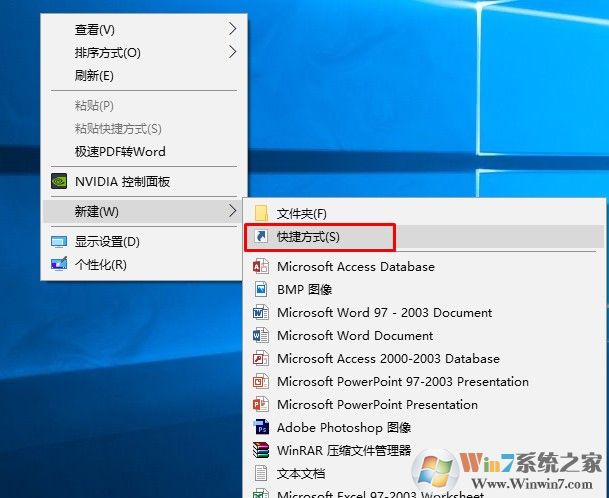Click the yellow folder icon in submenu
This screenshot has width=609, height=498.
[x=261, y=213]
